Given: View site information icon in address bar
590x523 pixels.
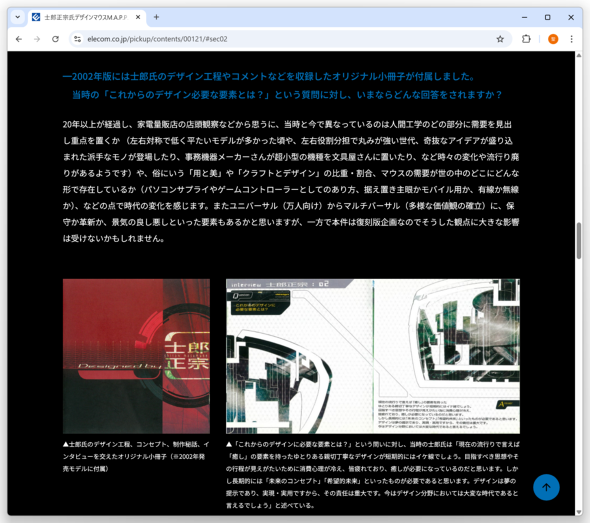Looking at the screenshot, I should 78,39.
